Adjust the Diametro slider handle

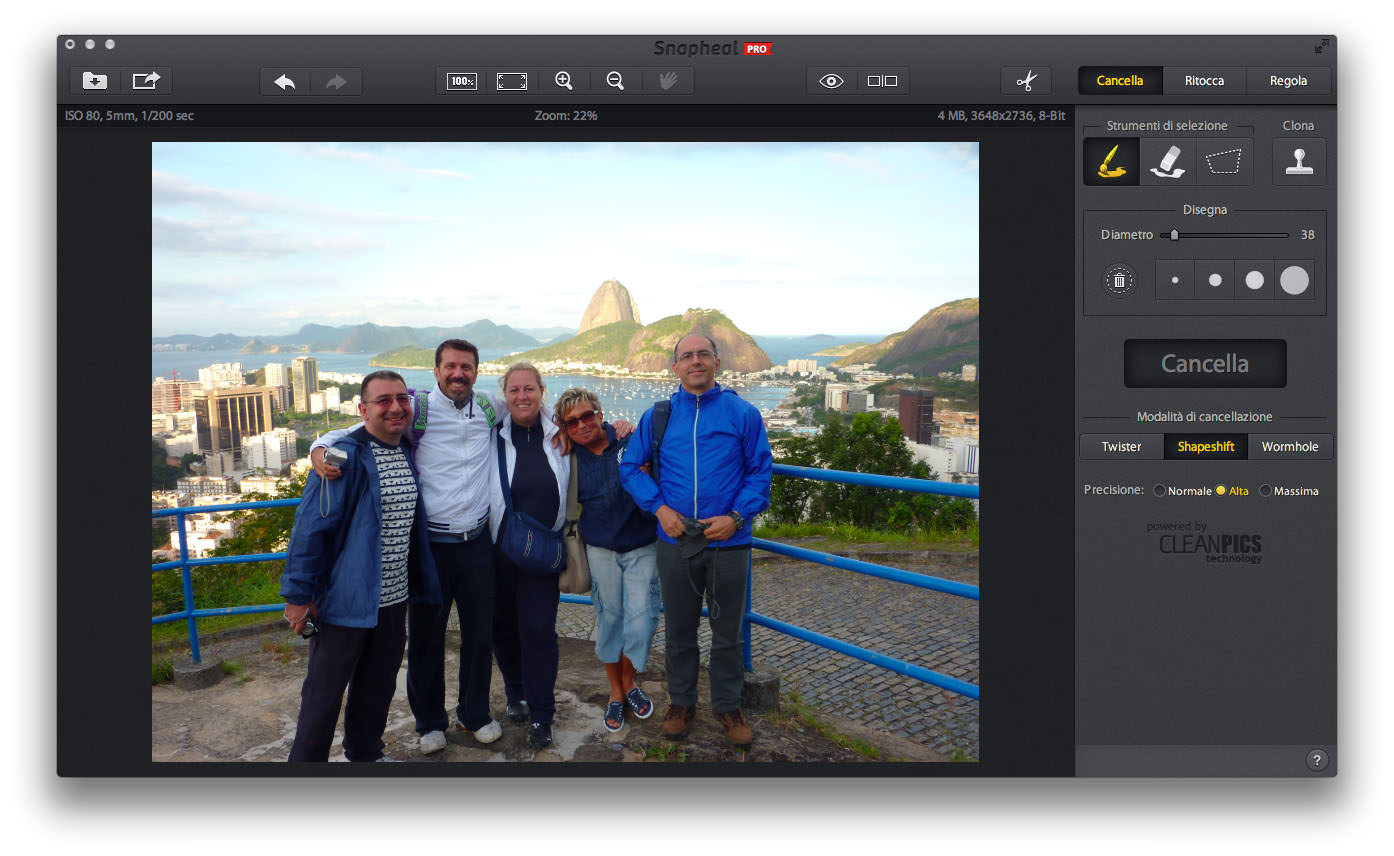click(1174, 235)
